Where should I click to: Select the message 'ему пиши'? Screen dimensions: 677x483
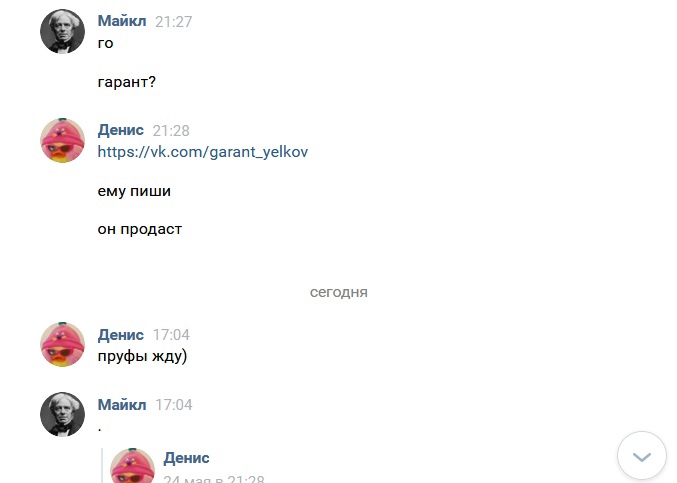point(128,191)
